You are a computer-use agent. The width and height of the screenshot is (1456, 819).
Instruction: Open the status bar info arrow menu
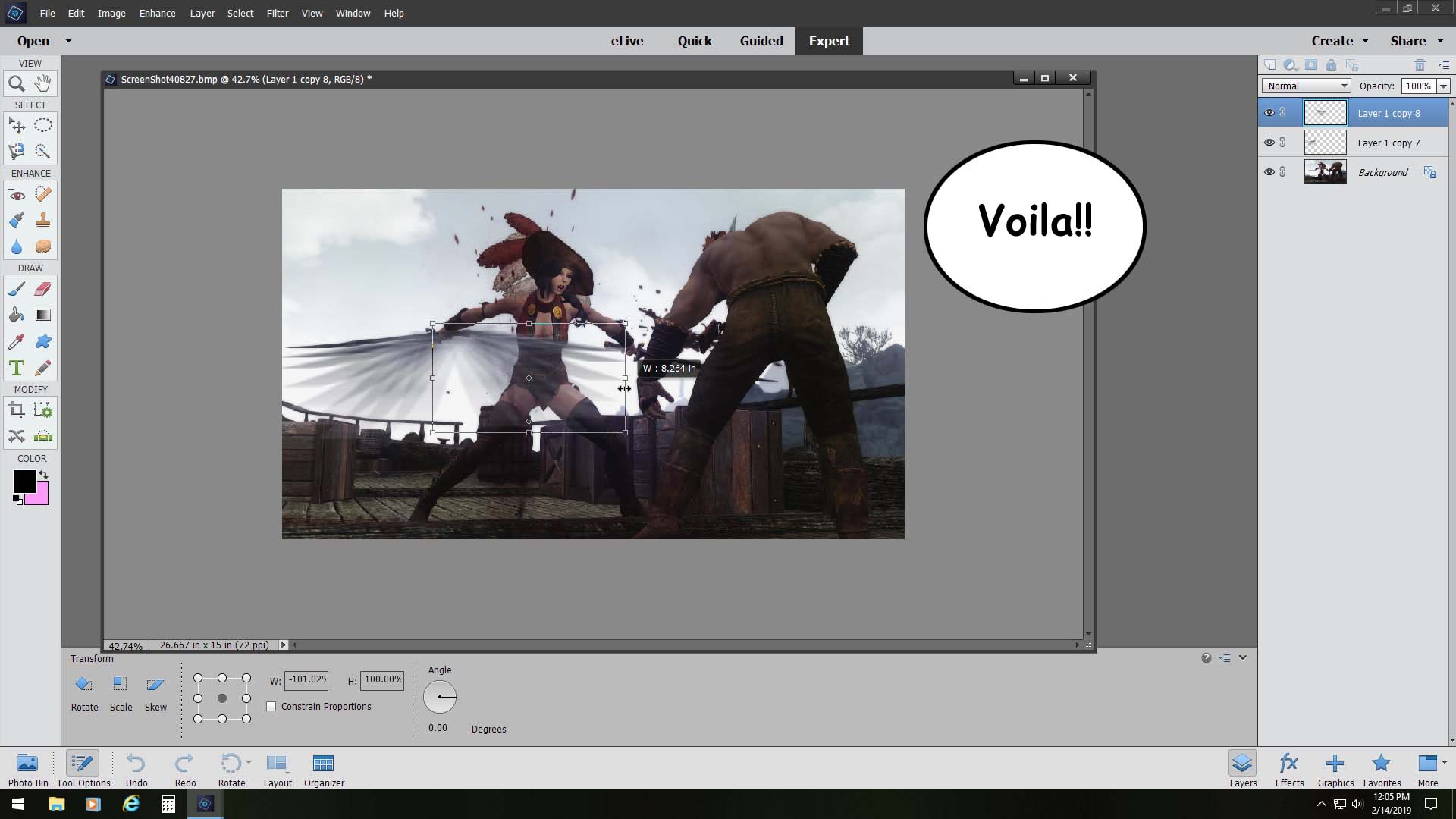tap(284, 645)
